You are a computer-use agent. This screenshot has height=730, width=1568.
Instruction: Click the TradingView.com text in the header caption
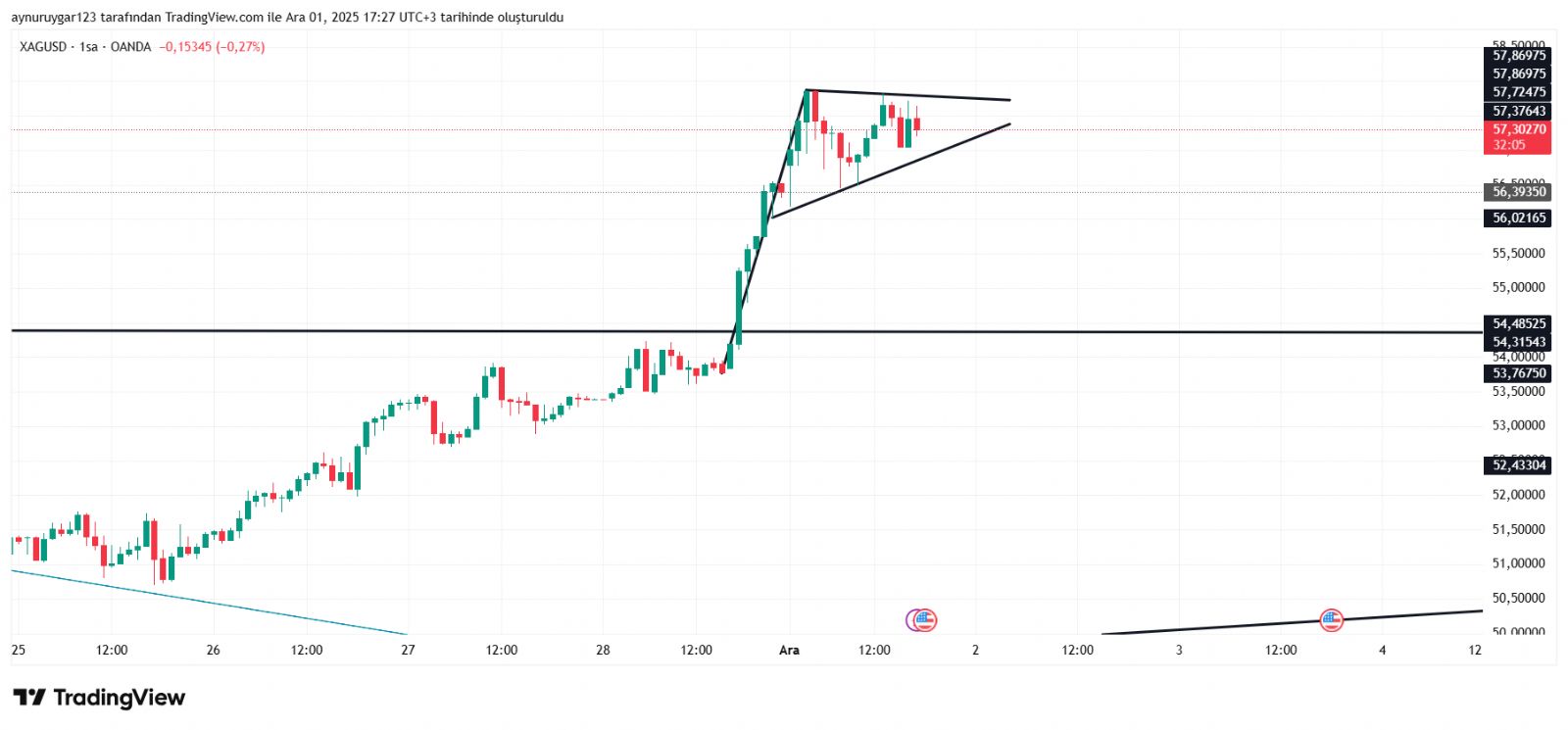point(215,18)
